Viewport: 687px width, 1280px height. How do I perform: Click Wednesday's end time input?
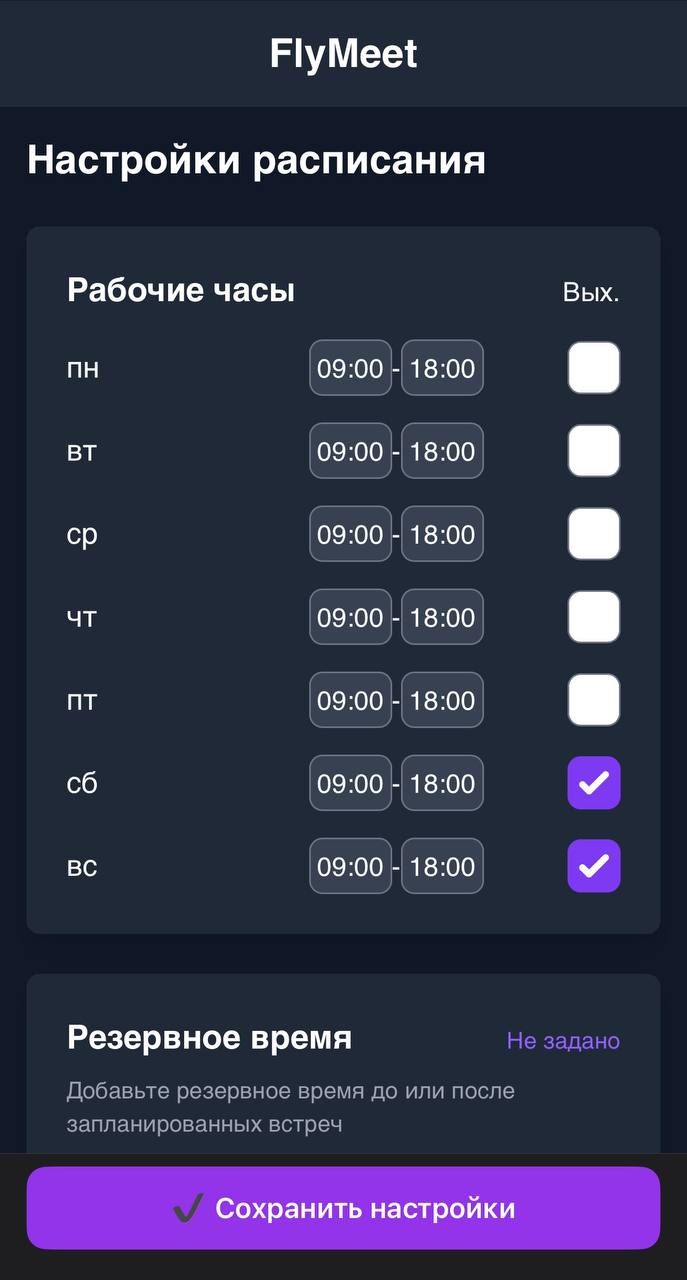click(442, 533)
